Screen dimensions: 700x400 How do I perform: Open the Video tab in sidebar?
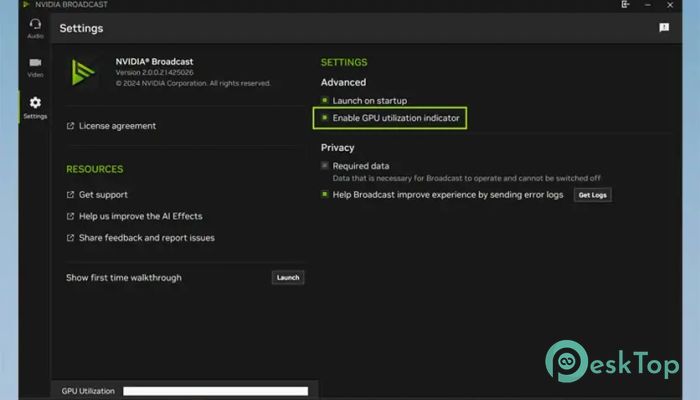coord(35,67)
